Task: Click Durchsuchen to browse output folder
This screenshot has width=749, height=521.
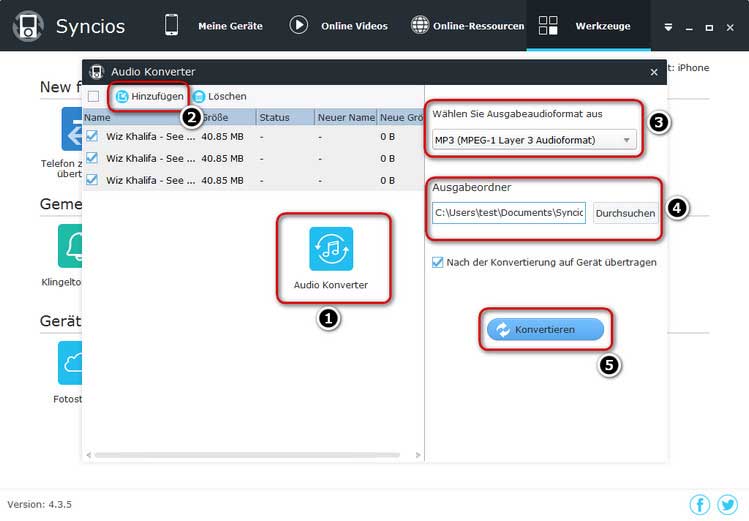Action: [x=625, y=213]
